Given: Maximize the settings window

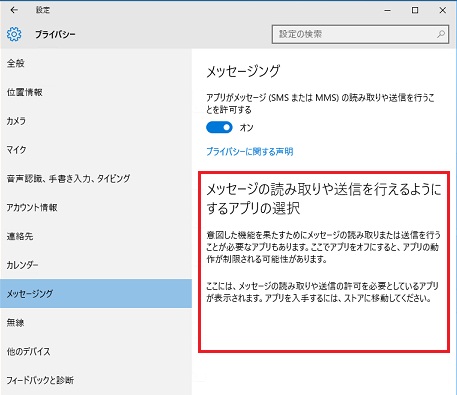Looking at the screenshot, I should point(415,10).
